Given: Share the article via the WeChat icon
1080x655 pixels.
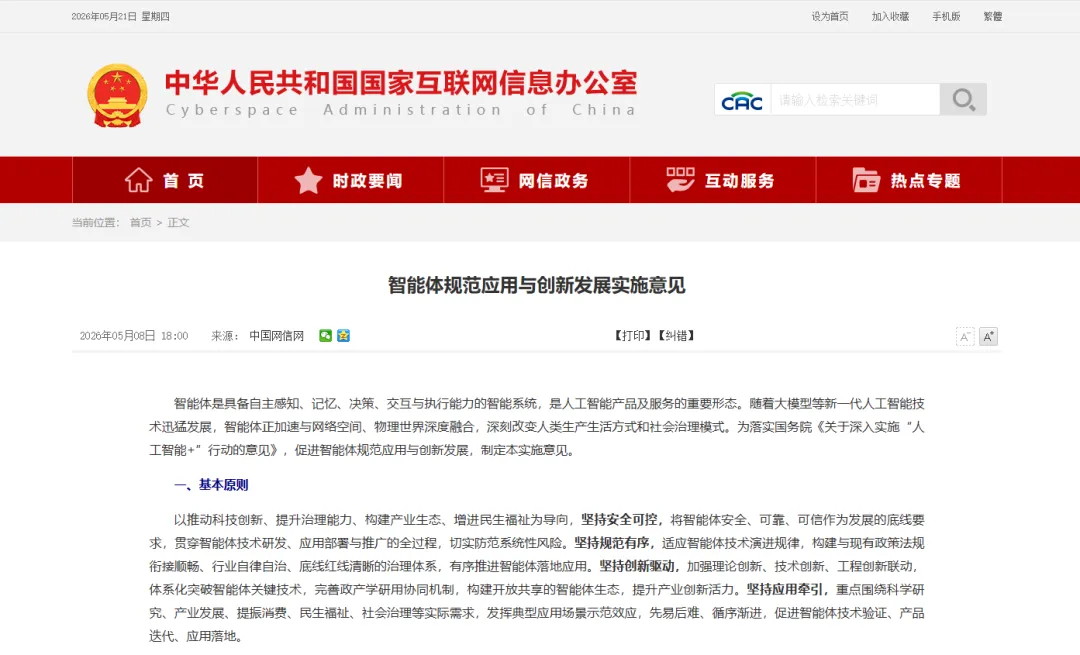Looking at the screenshot, I should (326, 335).
